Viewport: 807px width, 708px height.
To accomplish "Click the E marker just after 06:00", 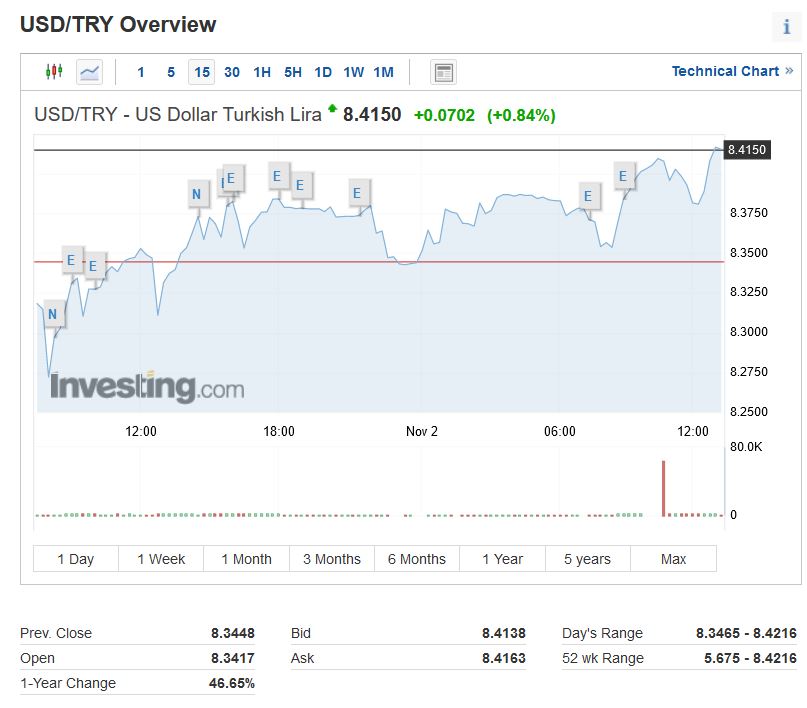I will click(x=588, y=196).
